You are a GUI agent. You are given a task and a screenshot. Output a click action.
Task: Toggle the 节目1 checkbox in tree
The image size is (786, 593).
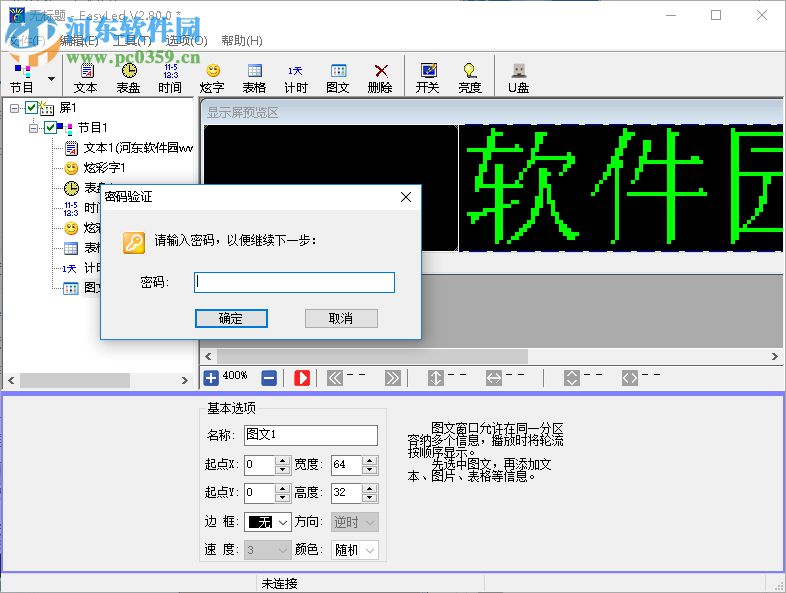coord(50,127)
